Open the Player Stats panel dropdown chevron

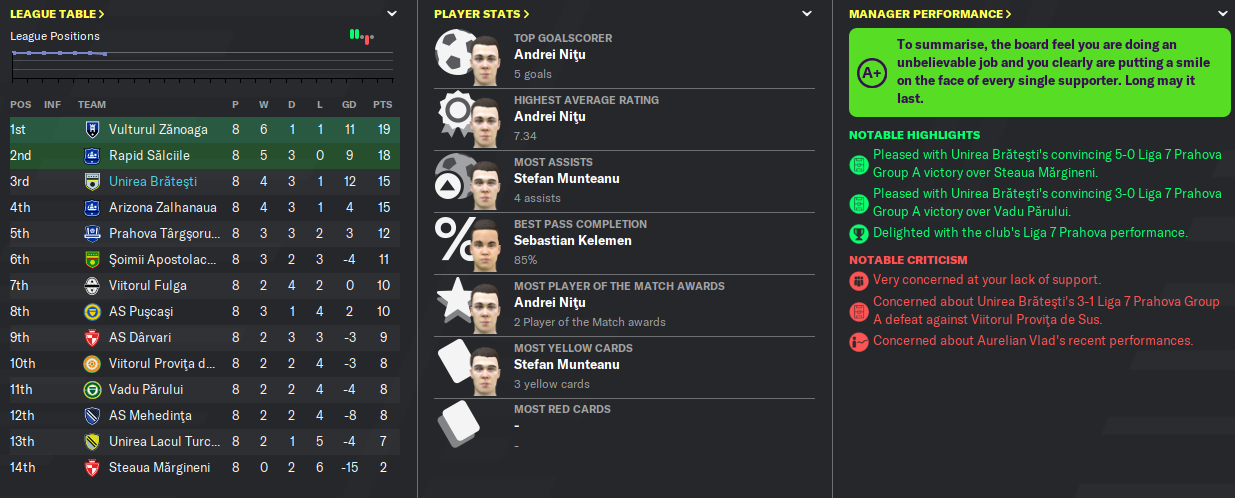coord(807,14)
